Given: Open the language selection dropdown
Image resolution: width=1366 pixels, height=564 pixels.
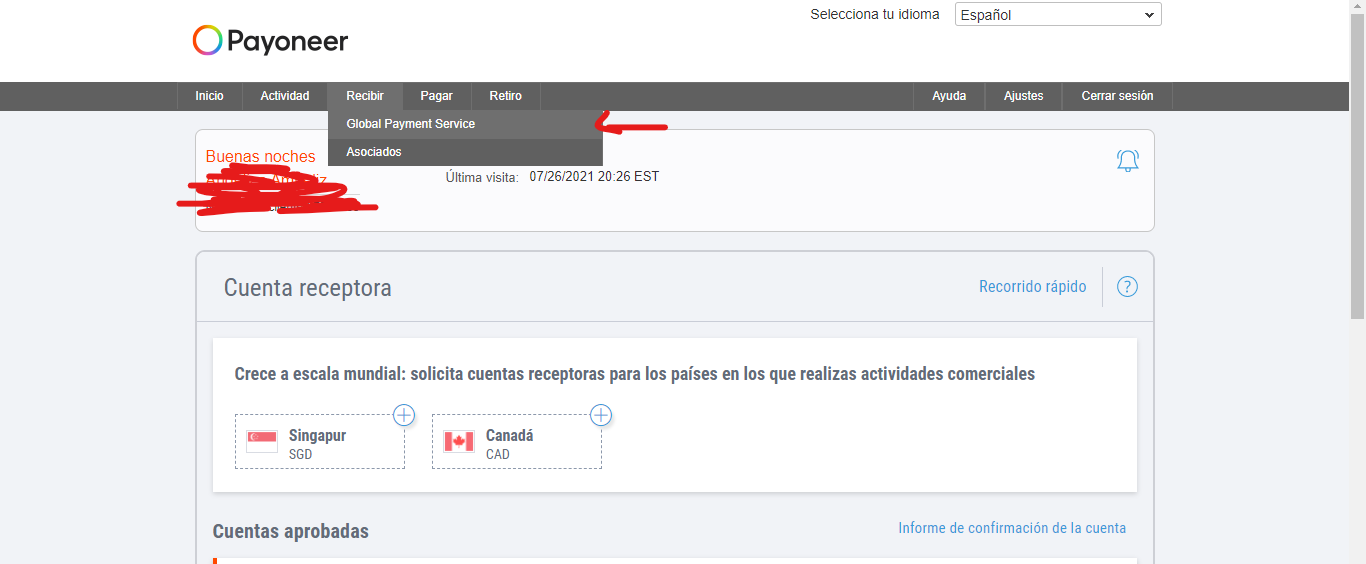Looking at the screenshot, I should tap(1058, 15).
